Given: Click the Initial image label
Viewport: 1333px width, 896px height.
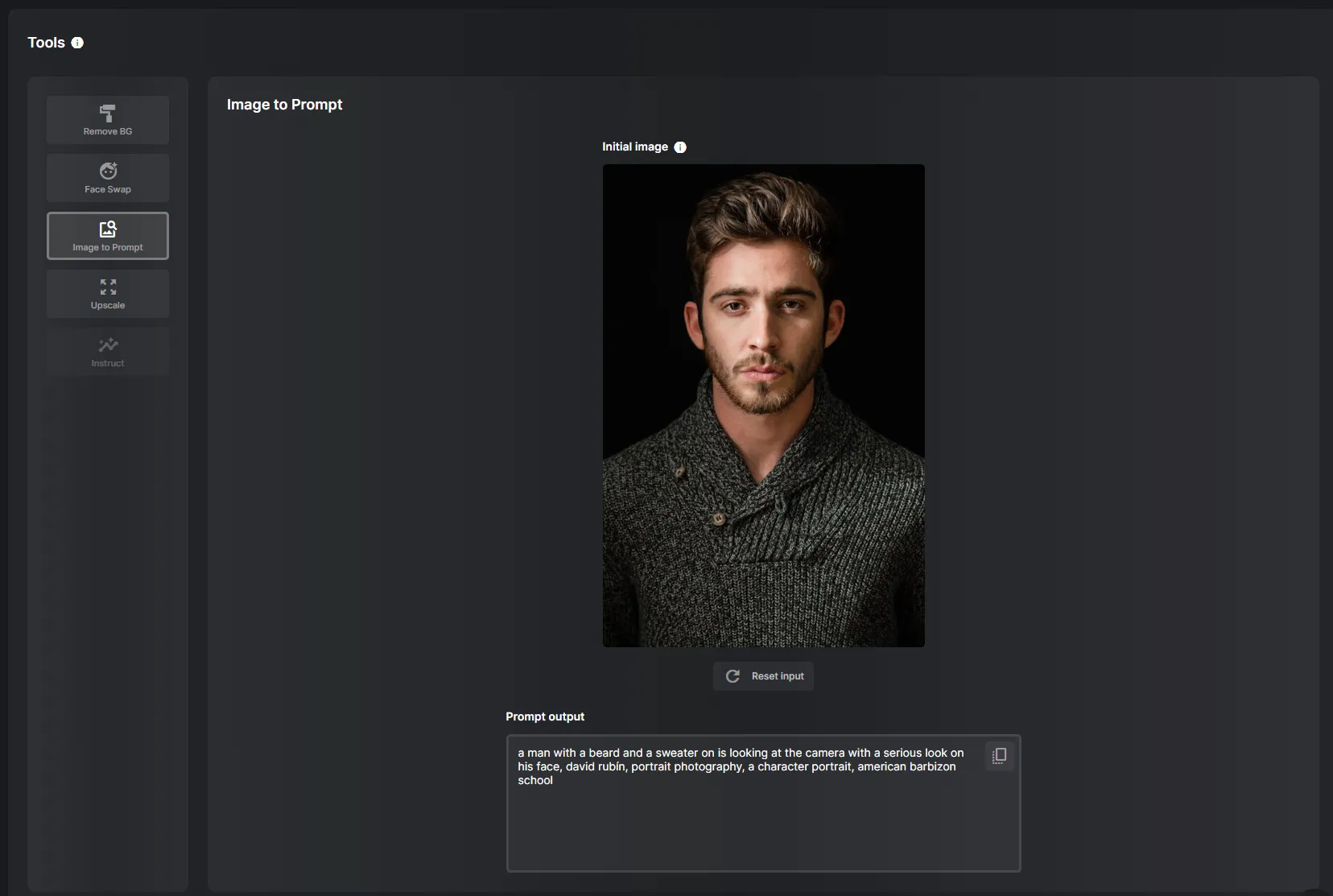Looking at the screenshot, I should (635, 147).
